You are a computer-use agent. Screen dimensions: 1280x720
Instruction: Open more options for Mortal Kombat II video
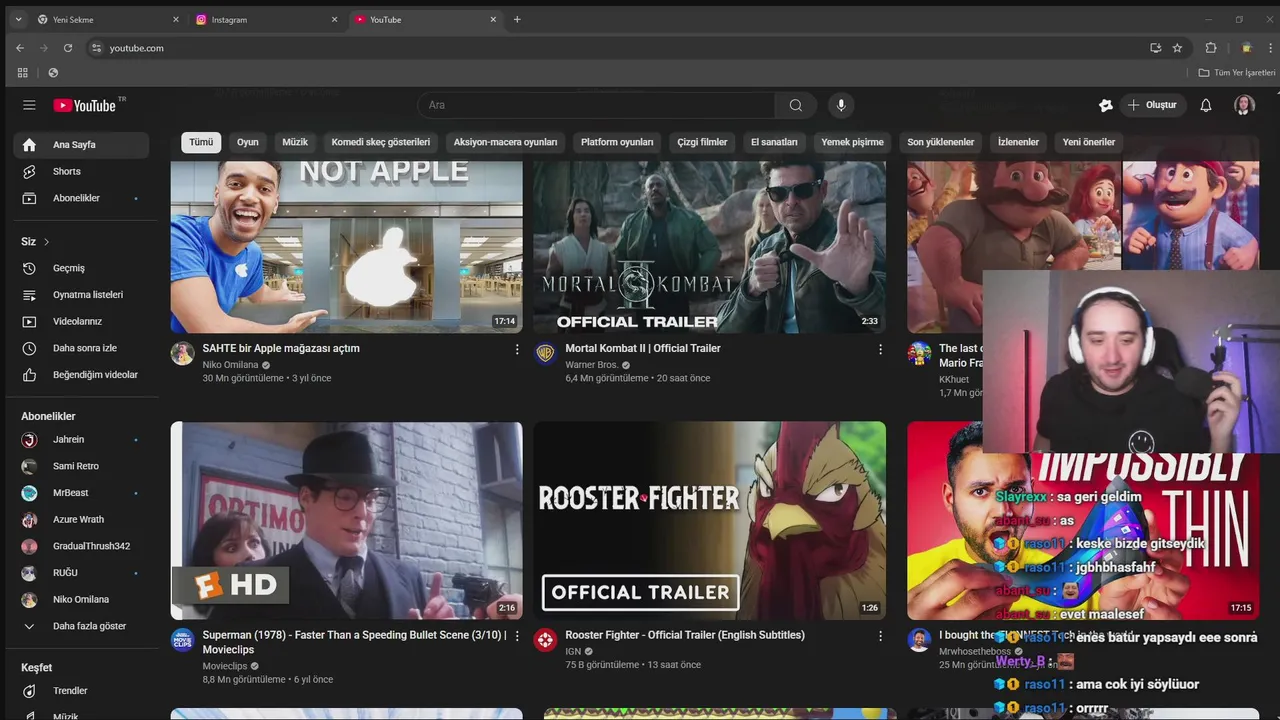pyautogui.click(x=880, y=349)
